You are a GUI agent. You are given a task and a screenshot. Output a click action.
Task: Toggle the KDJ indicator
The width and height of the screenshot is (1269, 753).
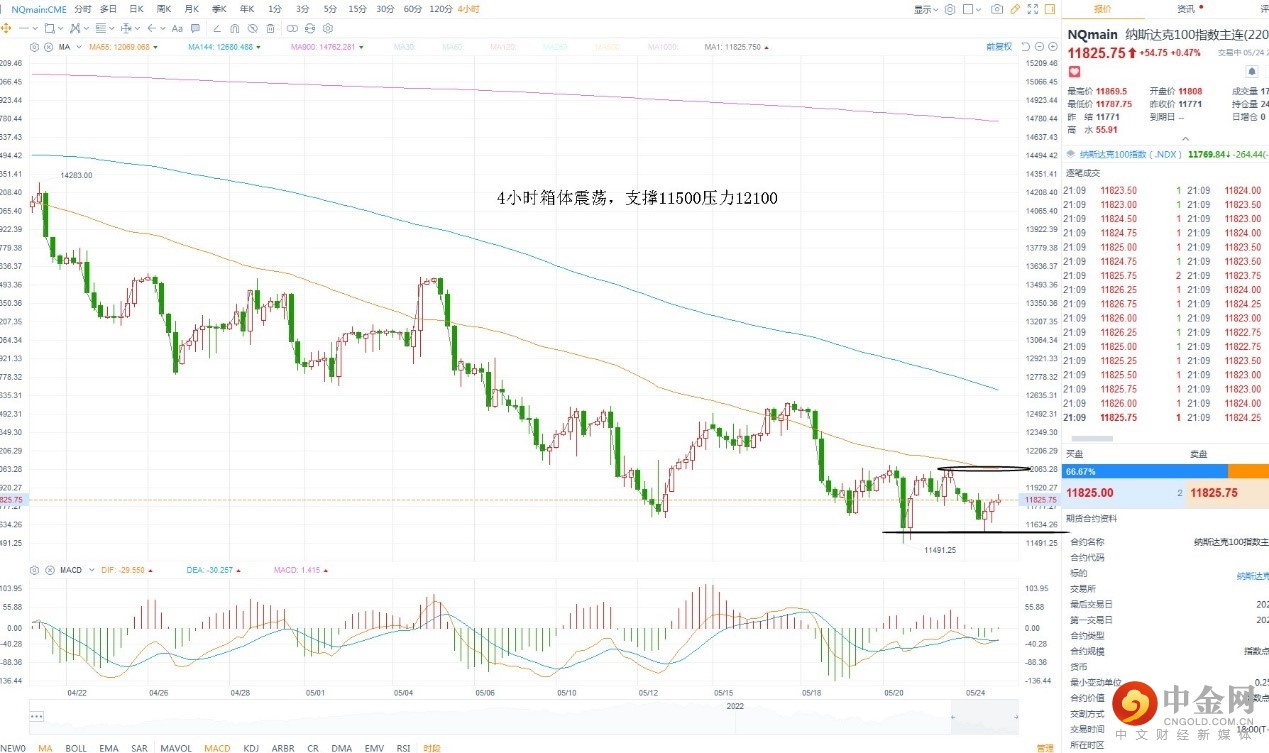pyautogui.click(x=251, y=747)
